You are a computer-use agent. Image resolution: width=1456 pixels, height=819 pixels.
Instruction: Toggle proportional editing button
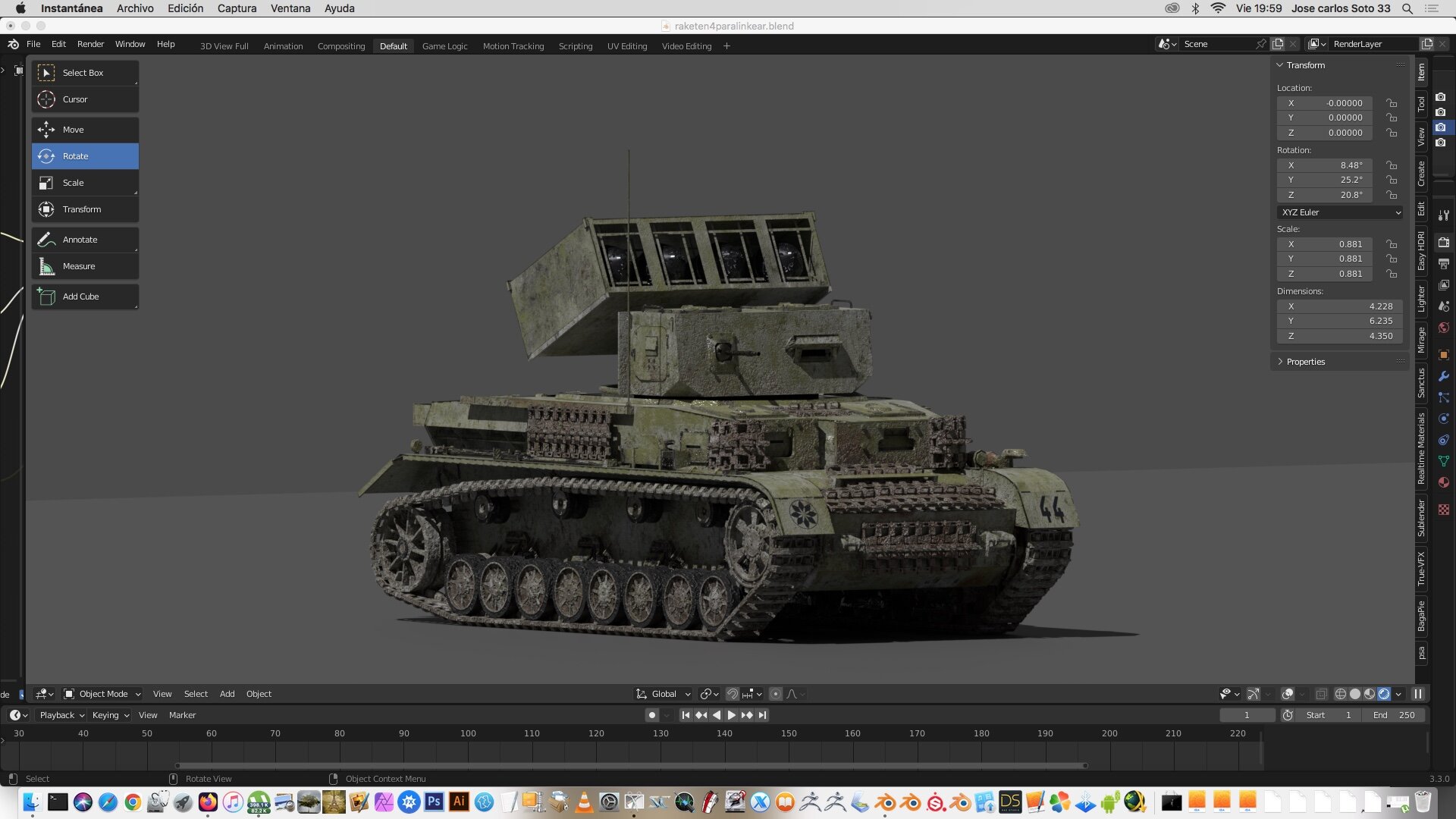(x=775, y=694)
